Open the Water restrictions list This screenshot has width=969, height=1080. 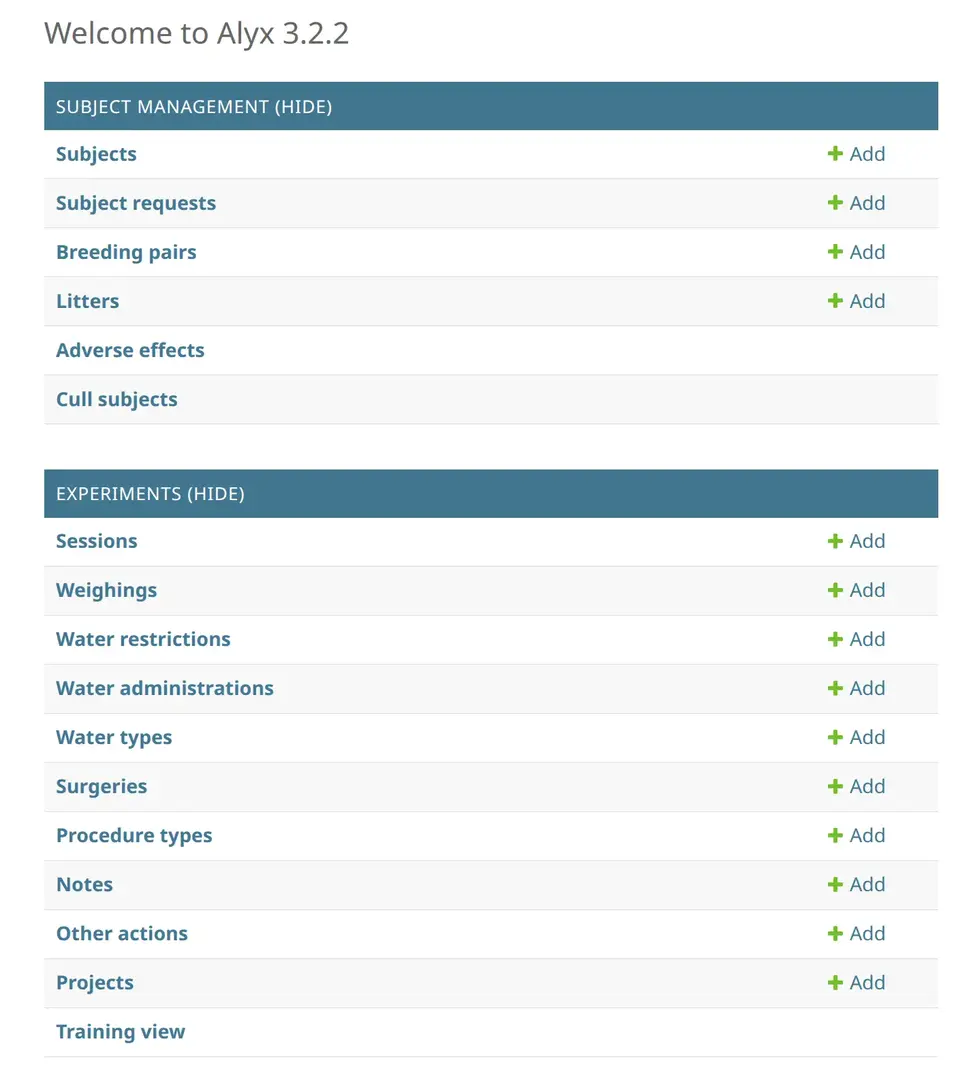point(142,639)
